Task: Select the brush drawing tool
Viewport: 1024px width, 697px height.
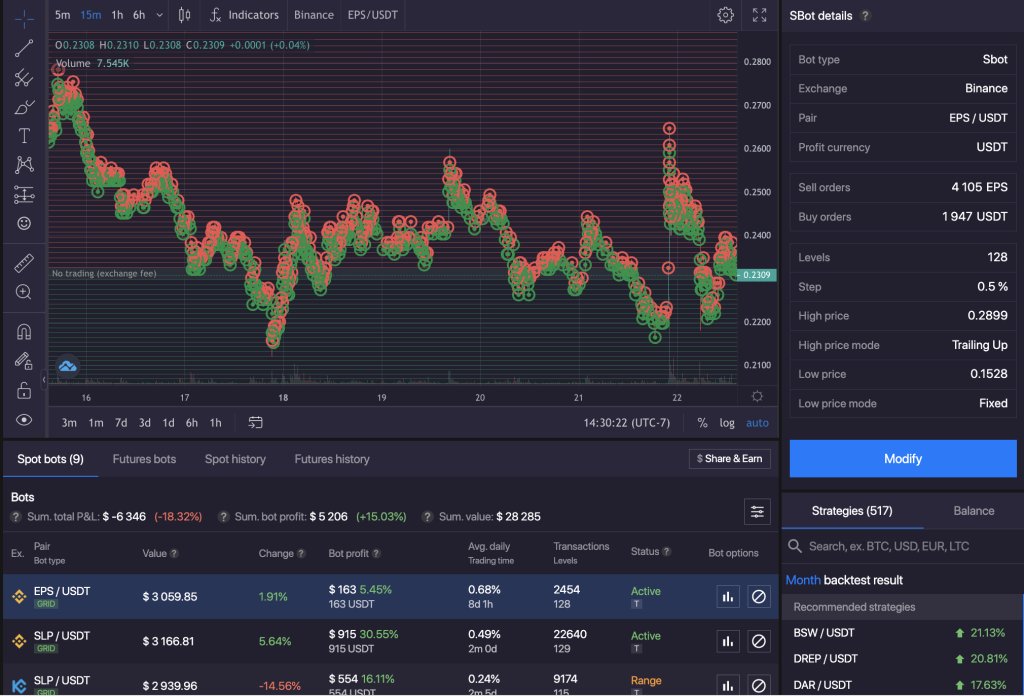Action: pyautogui.click(x=24, y=107)
